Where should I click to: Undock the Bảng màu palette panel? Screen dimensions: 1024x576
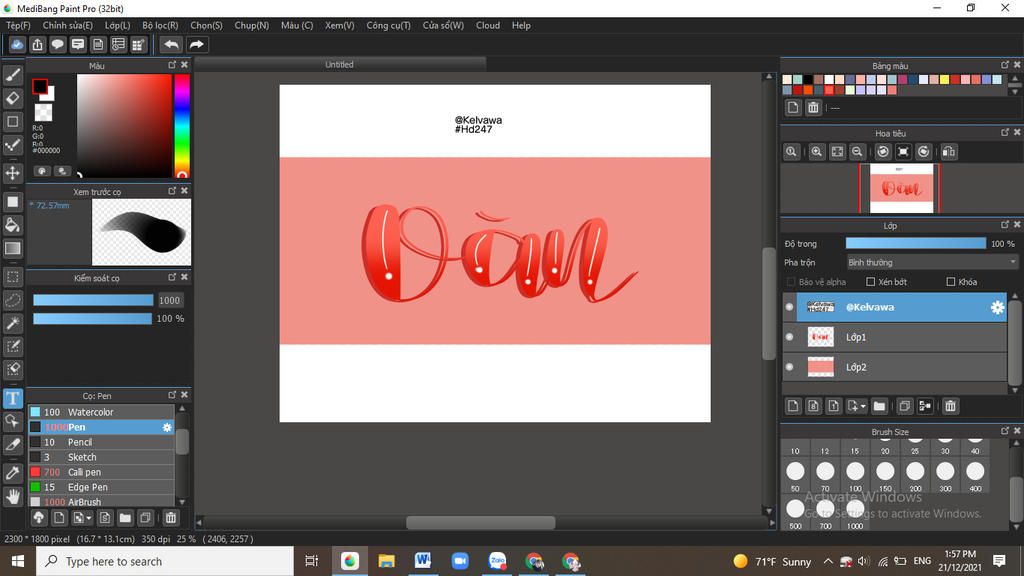click(x=1005, y=65)
